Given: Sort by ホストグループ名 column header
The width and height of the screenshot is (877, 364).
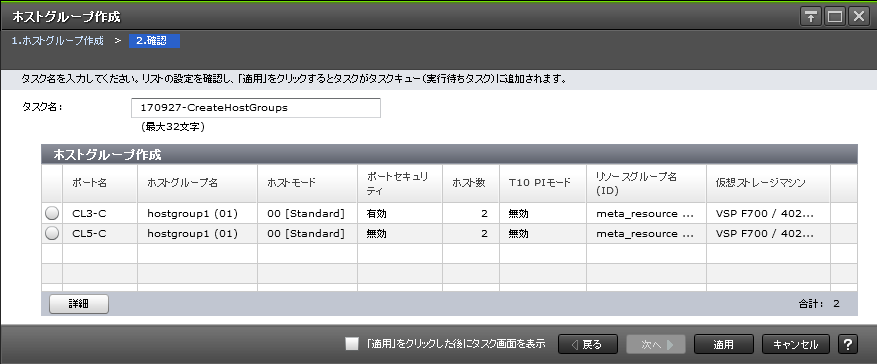Looking at the screenshot, I should [x=197, y=183].
